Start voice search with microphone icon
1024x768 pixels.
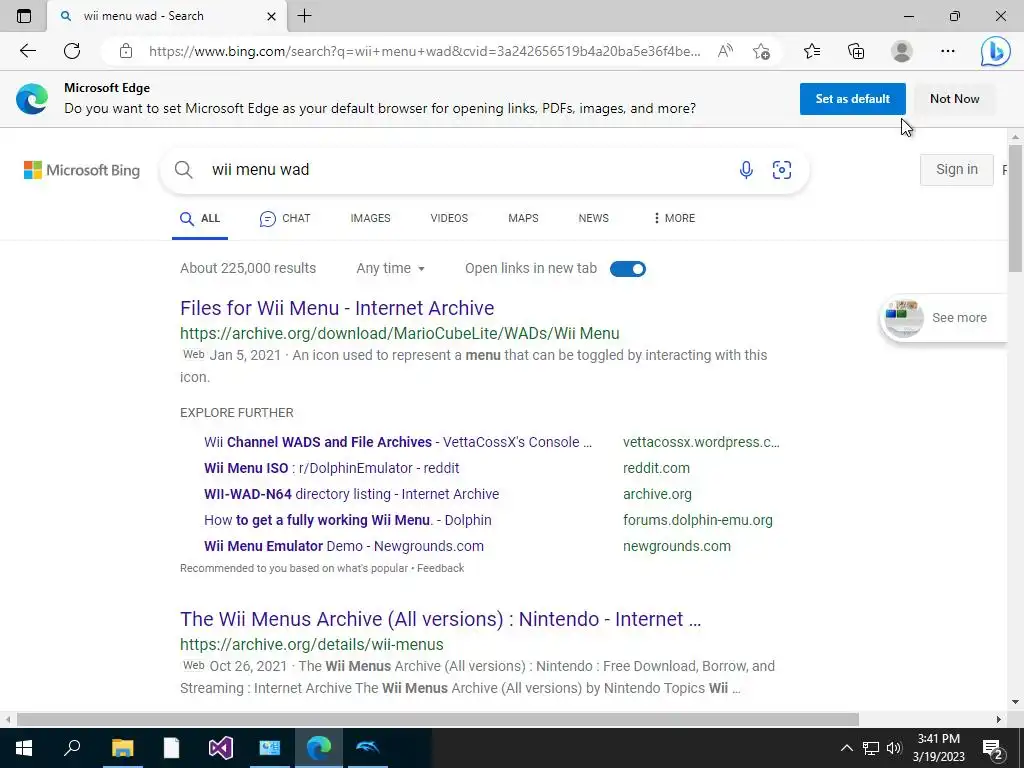coord(746,170)
